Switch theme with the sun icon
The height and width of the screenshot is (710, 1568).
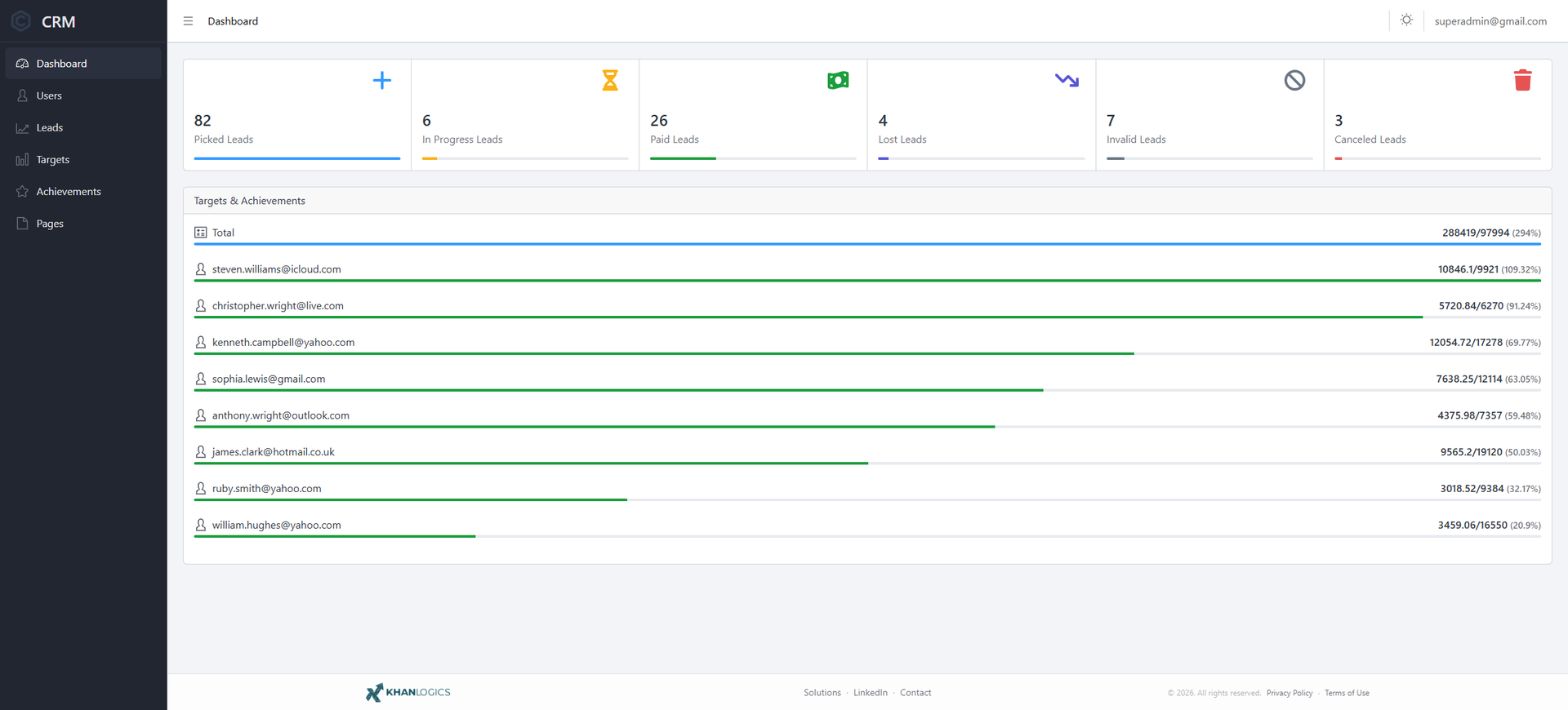click(1406, 20)
